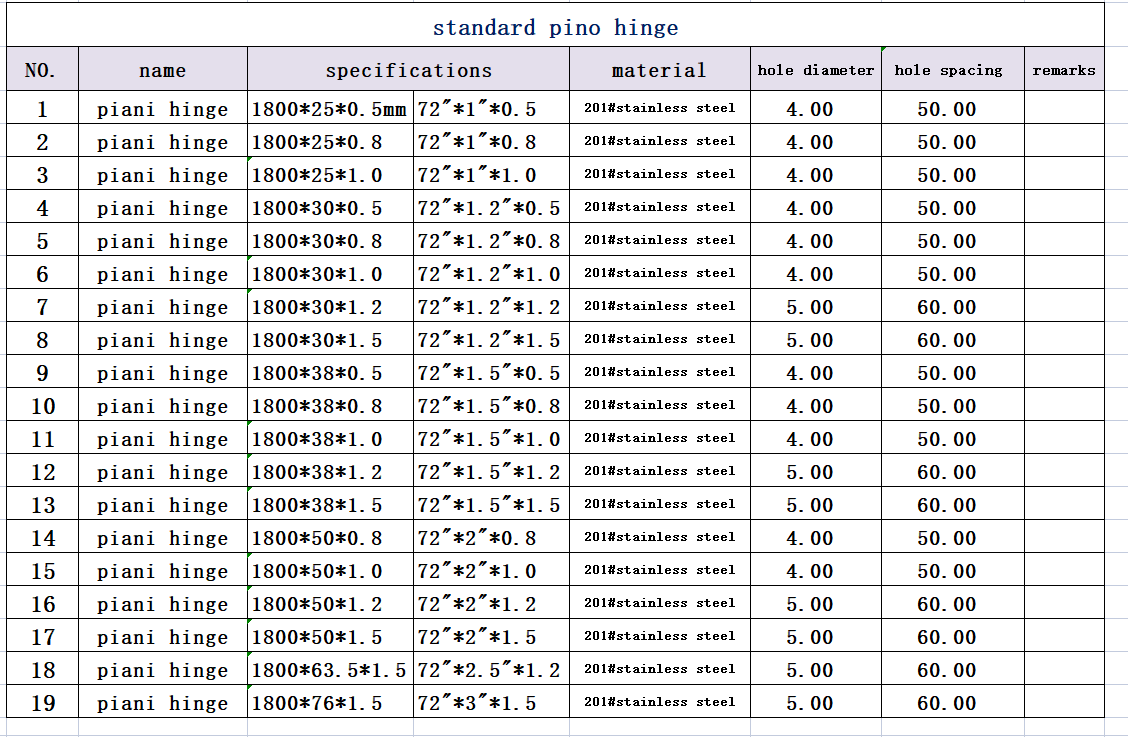The image size is (1128, 737).
Task: Select the hole spacing value in row 16
Action: click(x=946, y=604)
